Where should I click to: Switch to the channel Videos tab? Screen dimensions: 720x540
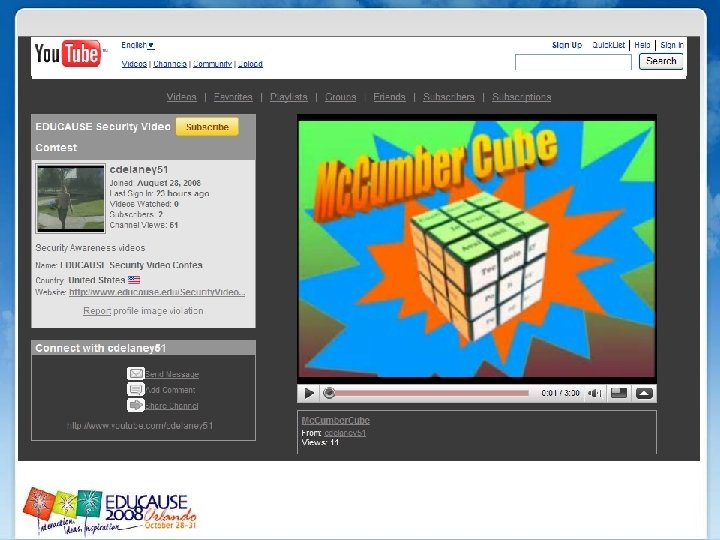pyautogui.click(x=181, y=97)
